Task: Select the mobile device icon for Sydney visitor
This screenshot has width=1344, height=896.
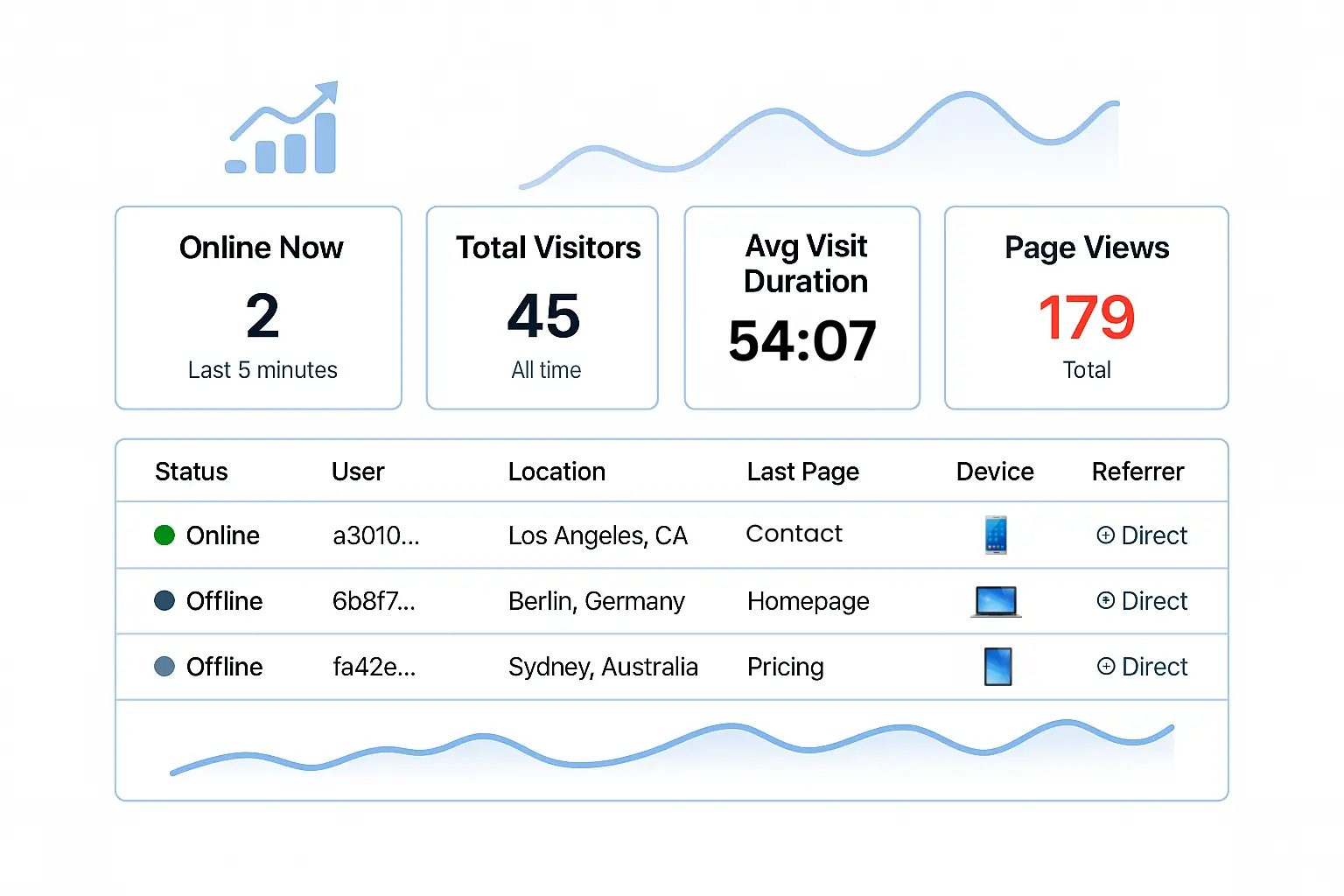Action: (997, 667)
